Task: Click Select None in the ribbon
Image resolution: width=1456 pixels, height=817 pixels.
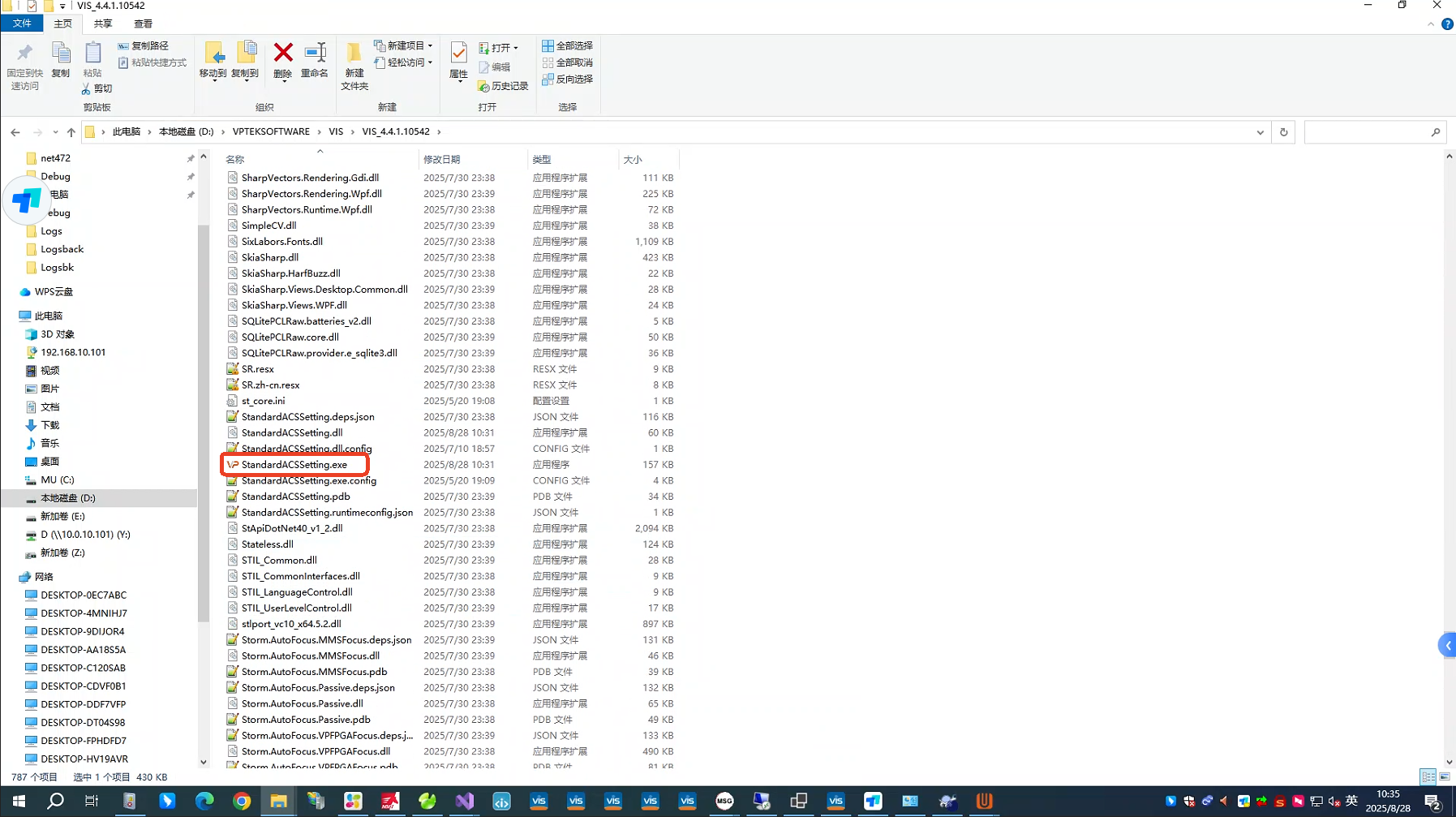Action: click(568, 62)
